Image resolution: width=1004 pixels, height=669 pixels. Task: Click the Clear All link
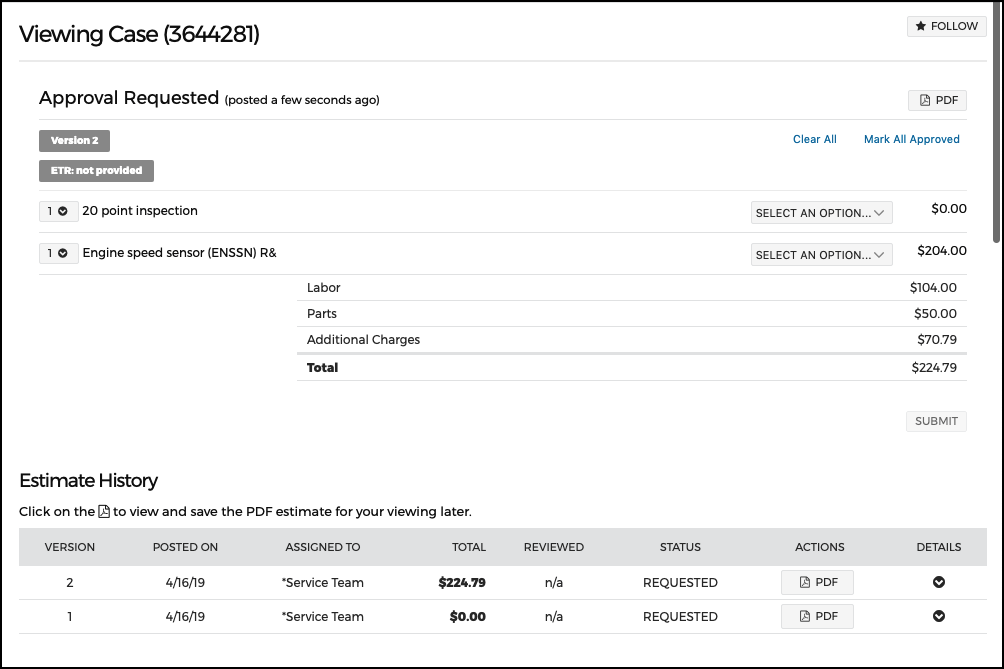814,140
